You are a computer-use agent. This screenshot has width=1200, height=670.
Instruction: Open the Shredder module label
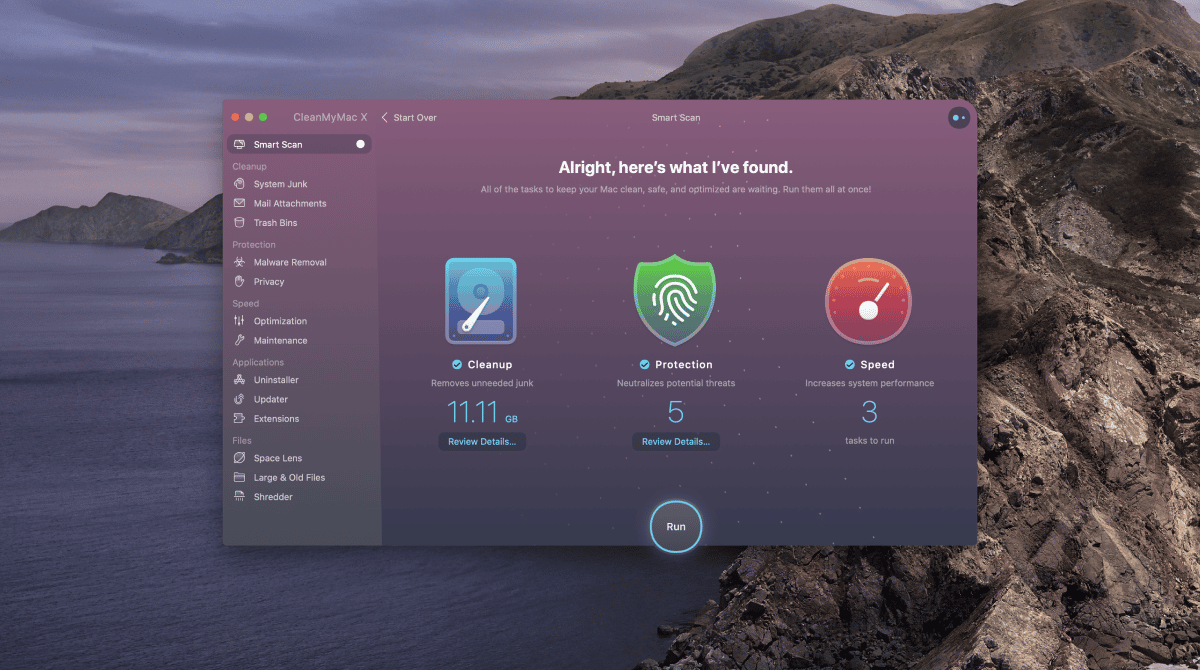click(273, 497)
